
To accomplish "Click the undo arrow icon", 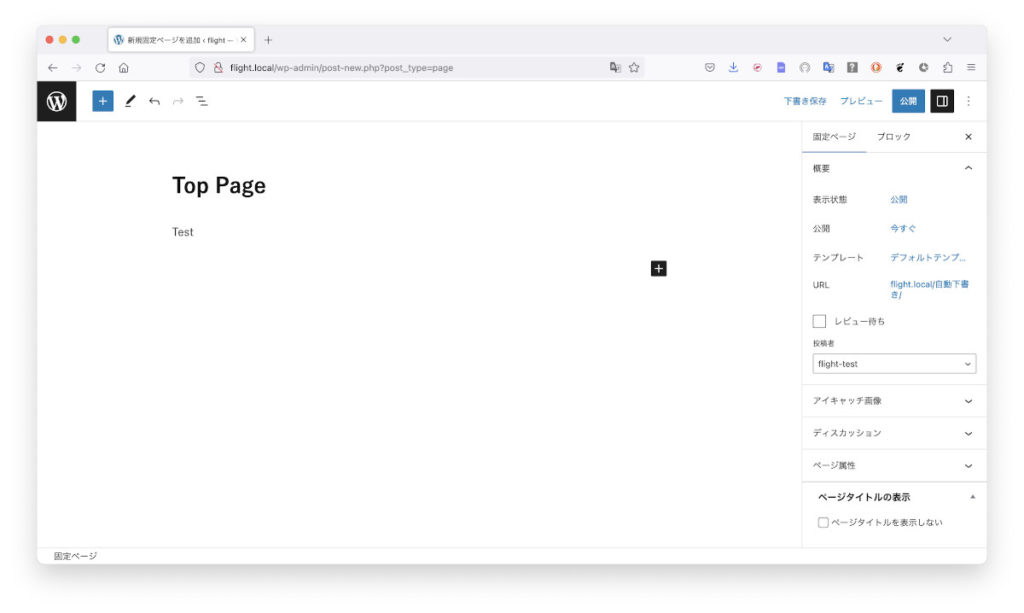I will pos(154,101).
